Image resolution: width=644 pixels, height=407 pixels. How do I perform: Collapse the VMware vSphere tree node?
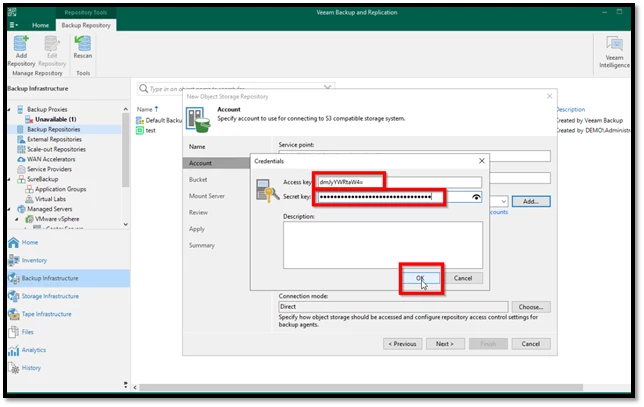17,219
